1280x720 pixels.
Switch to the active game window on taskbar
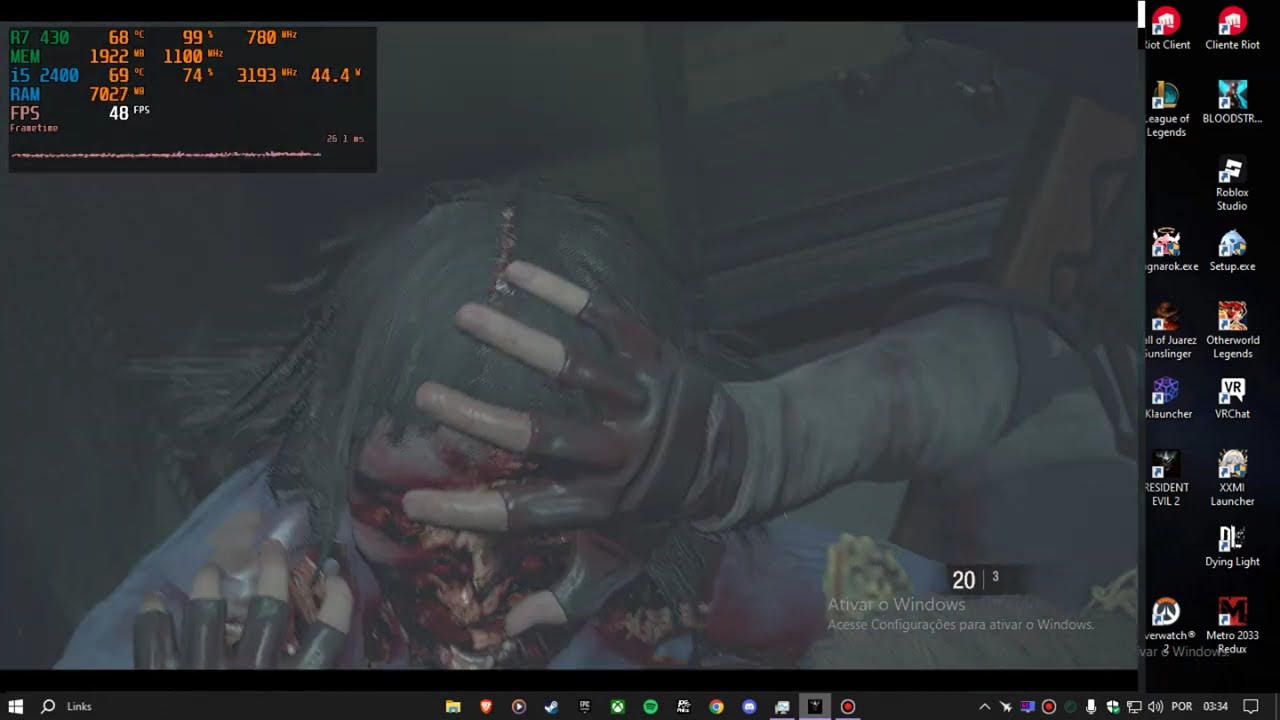click(x=815, y=706)
